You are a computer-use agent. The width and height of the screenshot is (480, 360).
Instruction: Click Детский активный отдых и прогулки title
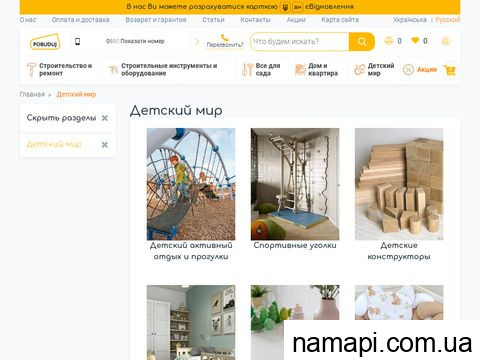click(191, 251)
